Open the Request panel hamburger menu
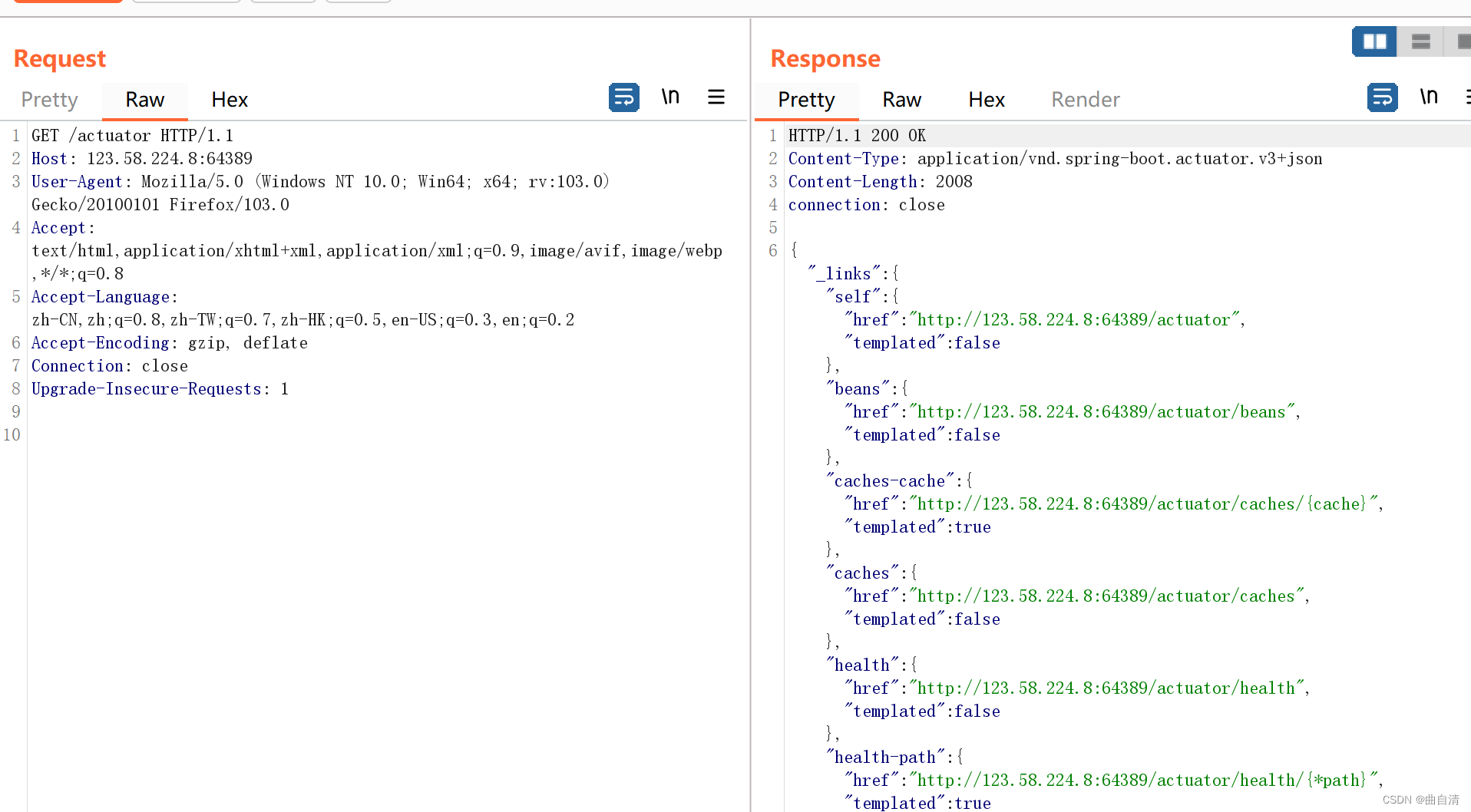This screenshot has width=1471, height=812. pos(716,97)
